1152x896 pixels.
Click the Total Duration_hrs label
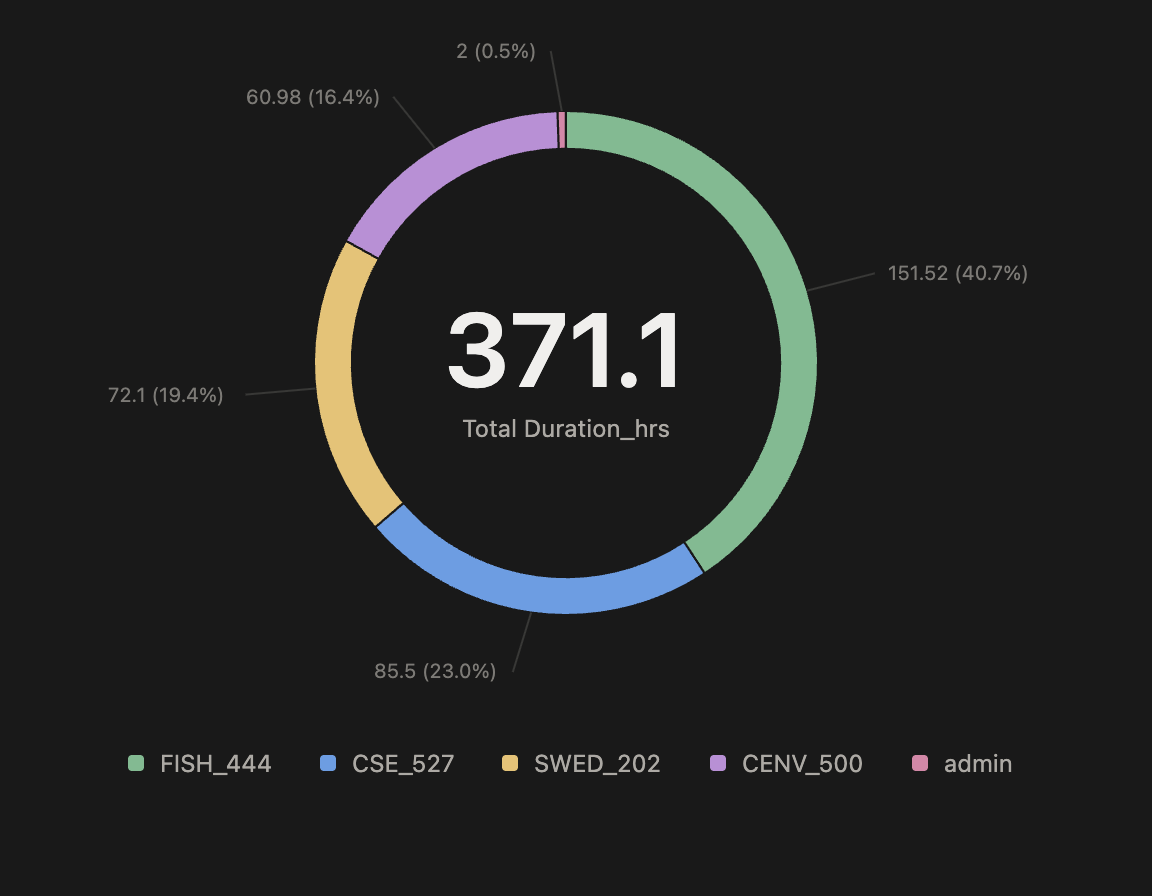565,429
